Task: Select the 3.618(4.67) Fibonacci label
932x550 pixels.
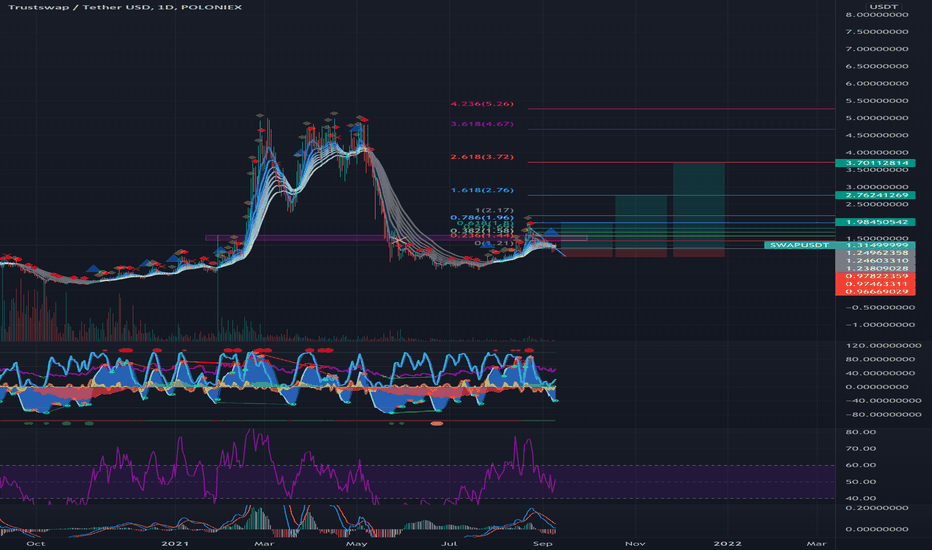Action: pyautogui.click(x=482, y=124)
